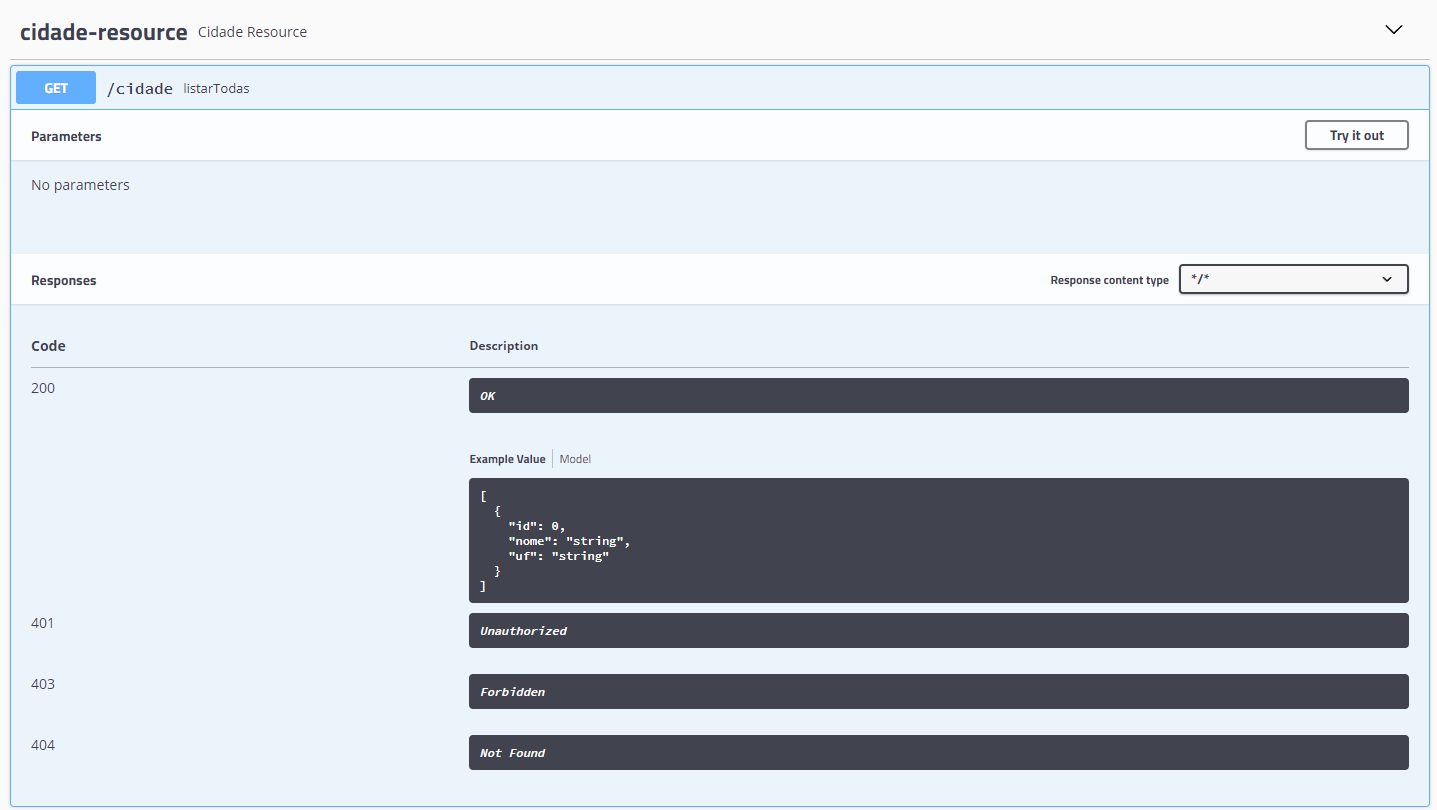This screenshot has height=810, width=1437.
Task: Select the 200 OK response block
Action: 938,395
